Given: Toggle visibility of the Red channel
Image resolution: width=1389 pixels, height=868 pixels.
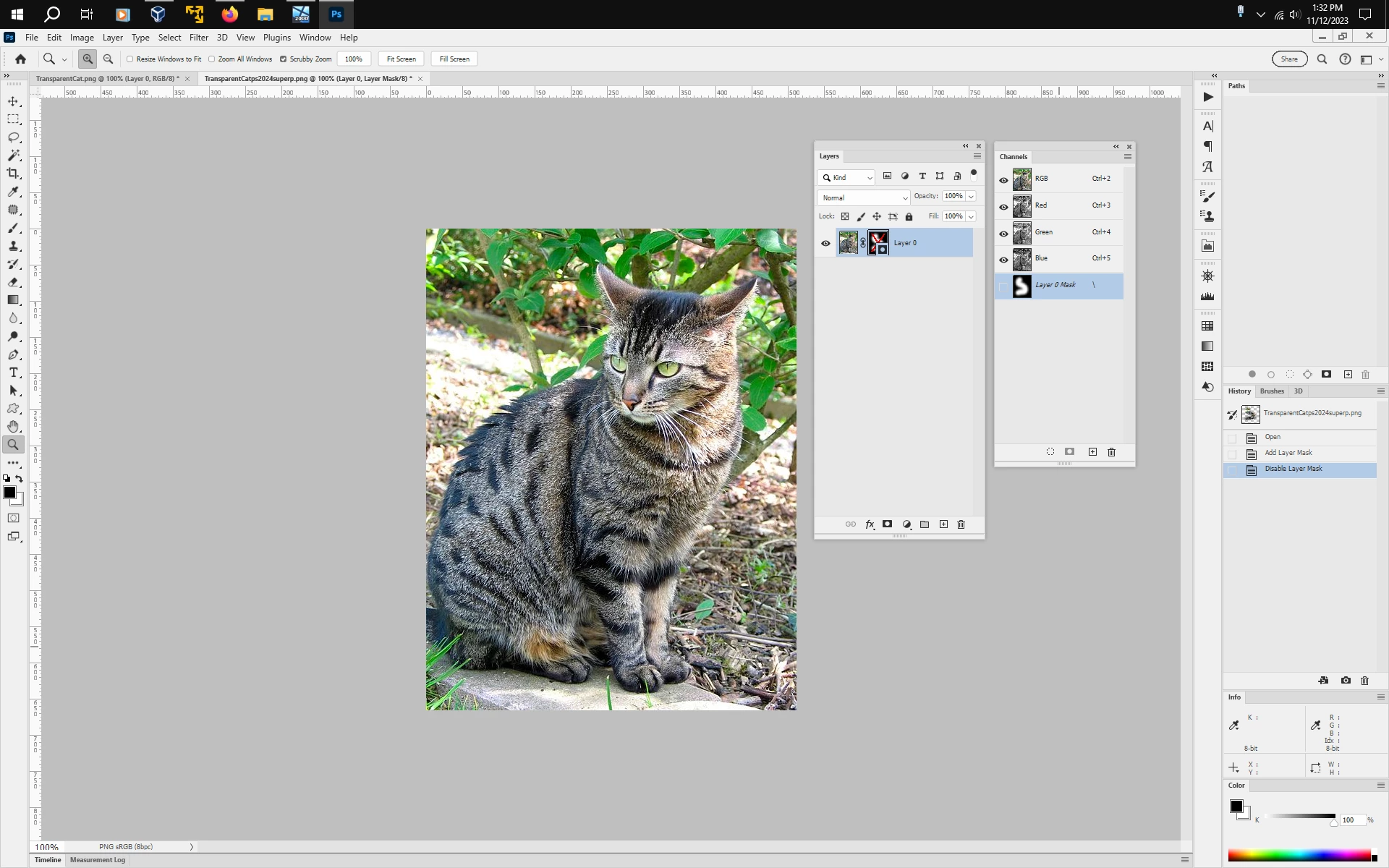Looking at the screenshot, I should pos(1003,207).
